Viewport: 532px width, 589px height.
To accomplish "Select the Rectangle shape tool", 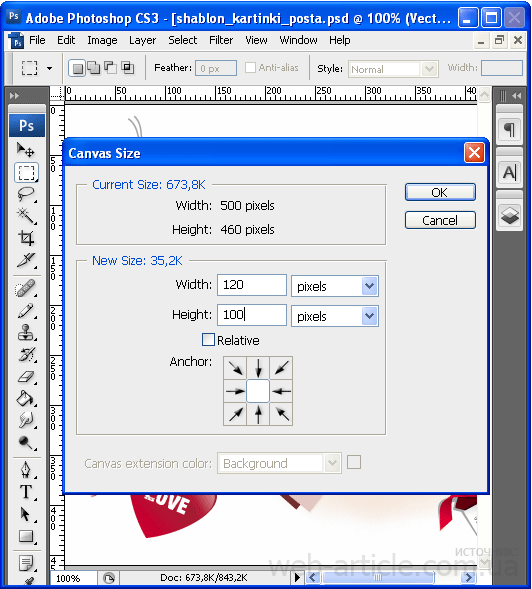I will (26, 536).
